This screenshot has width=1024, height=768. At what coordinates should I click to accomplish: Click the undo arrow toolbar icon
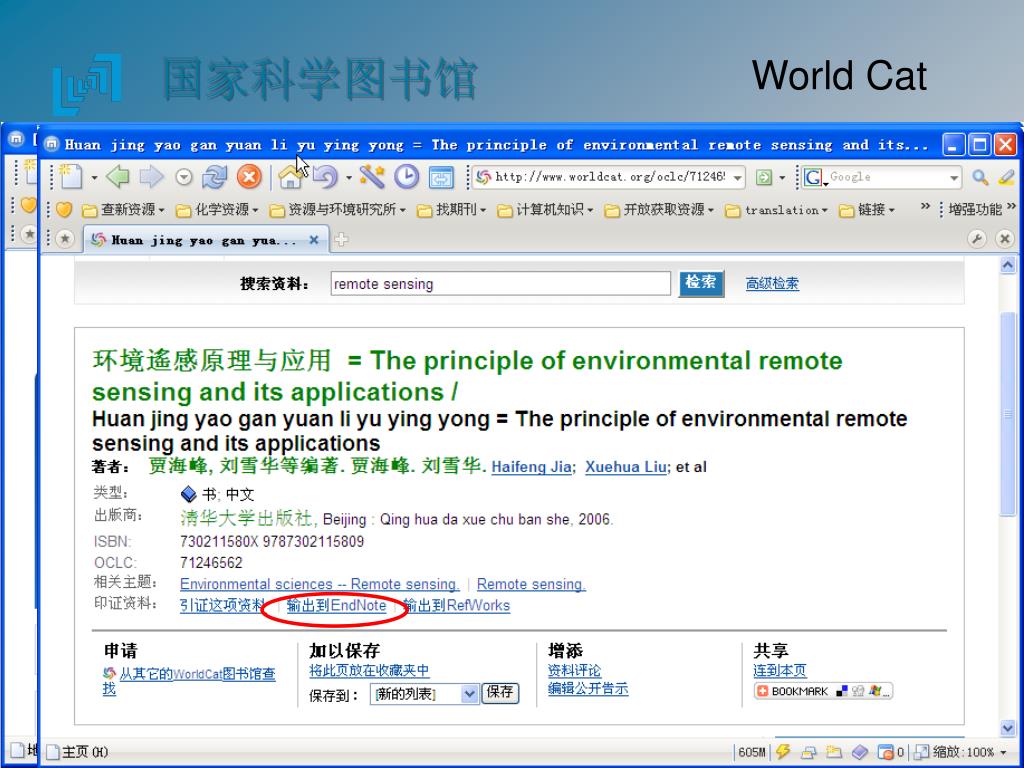325,176
